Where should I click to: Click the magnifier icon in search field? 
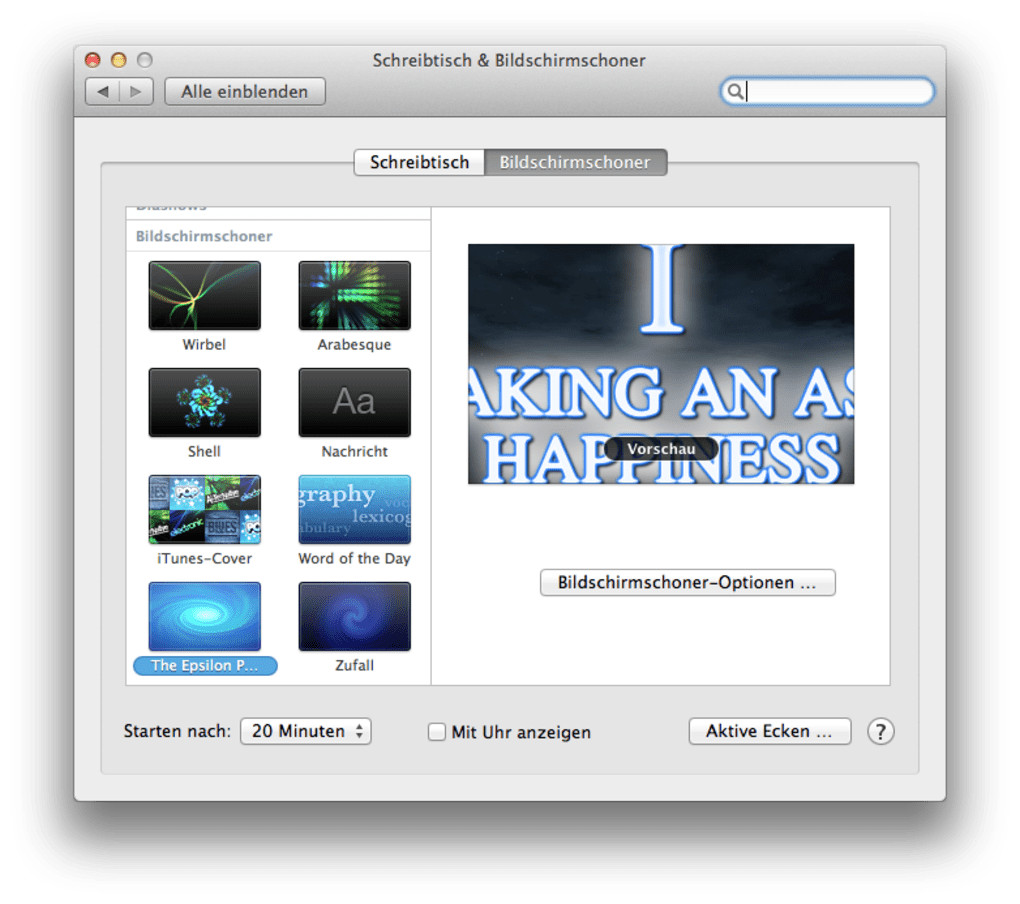(x=734, y=91)
